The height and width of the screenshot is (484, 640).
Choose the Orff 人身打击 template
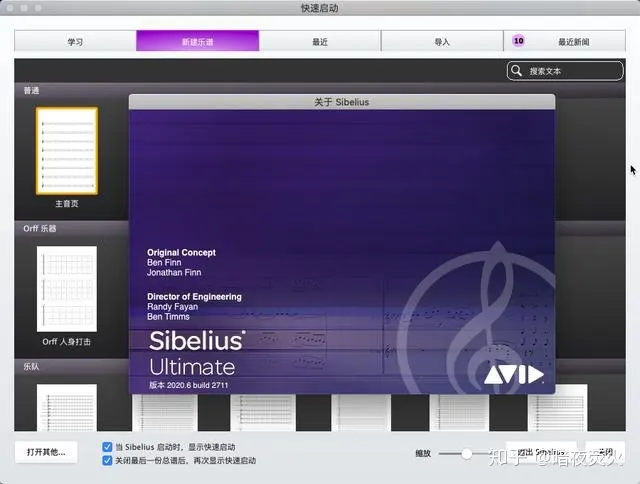pyautogui.click(x=67, y=289)
